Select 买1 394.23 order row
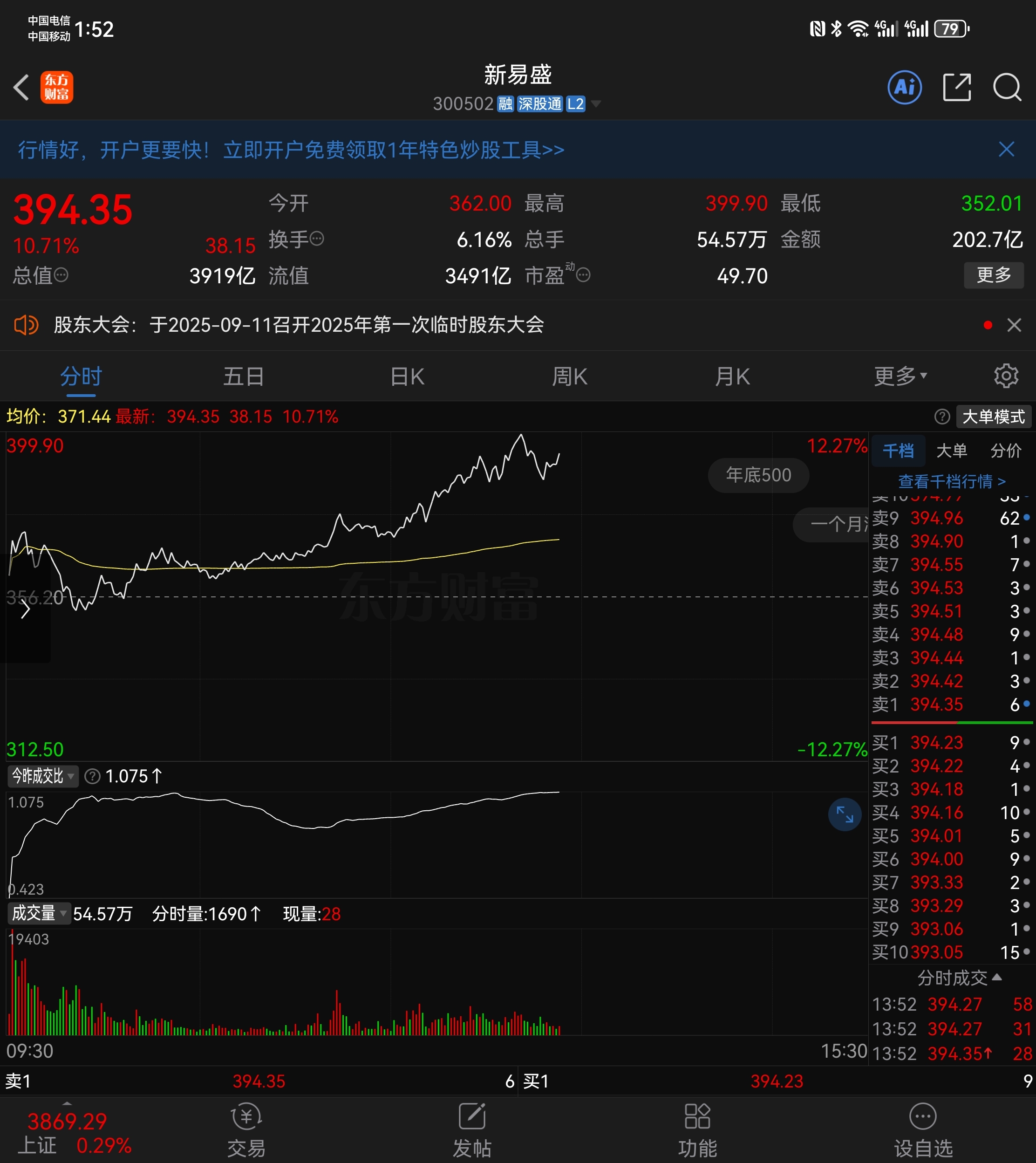The image size is (1036, 1163). pyautogui.click(x=951, y=742)
